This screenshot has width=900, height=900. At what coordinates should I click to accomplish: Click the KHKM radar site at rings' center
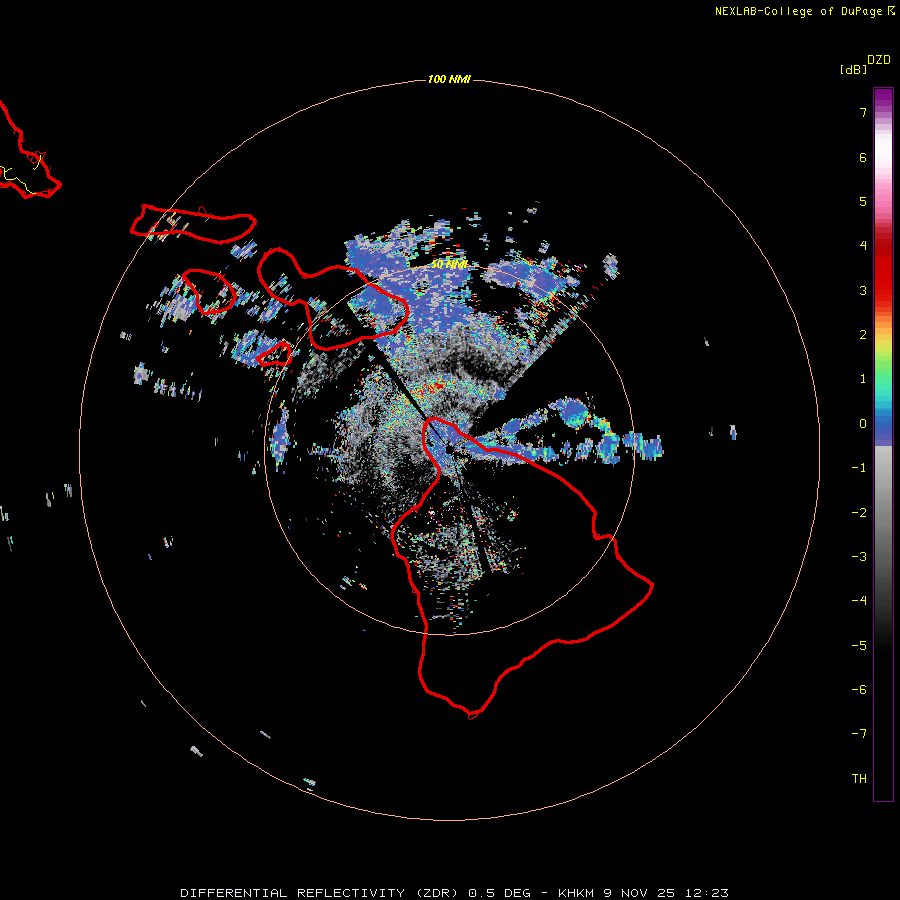pyautogui.click(x=449, y=450)
